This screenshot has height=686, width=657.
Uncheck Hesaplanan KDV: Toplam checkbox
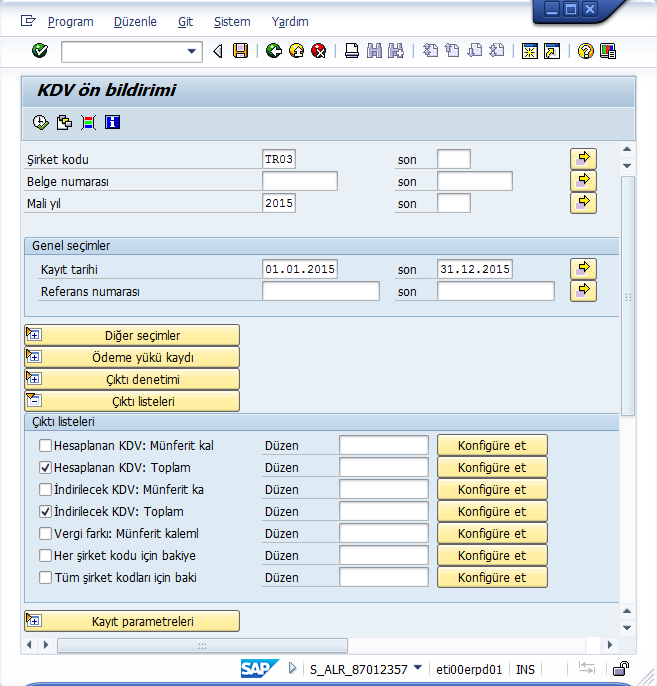(x=45, y=467)
